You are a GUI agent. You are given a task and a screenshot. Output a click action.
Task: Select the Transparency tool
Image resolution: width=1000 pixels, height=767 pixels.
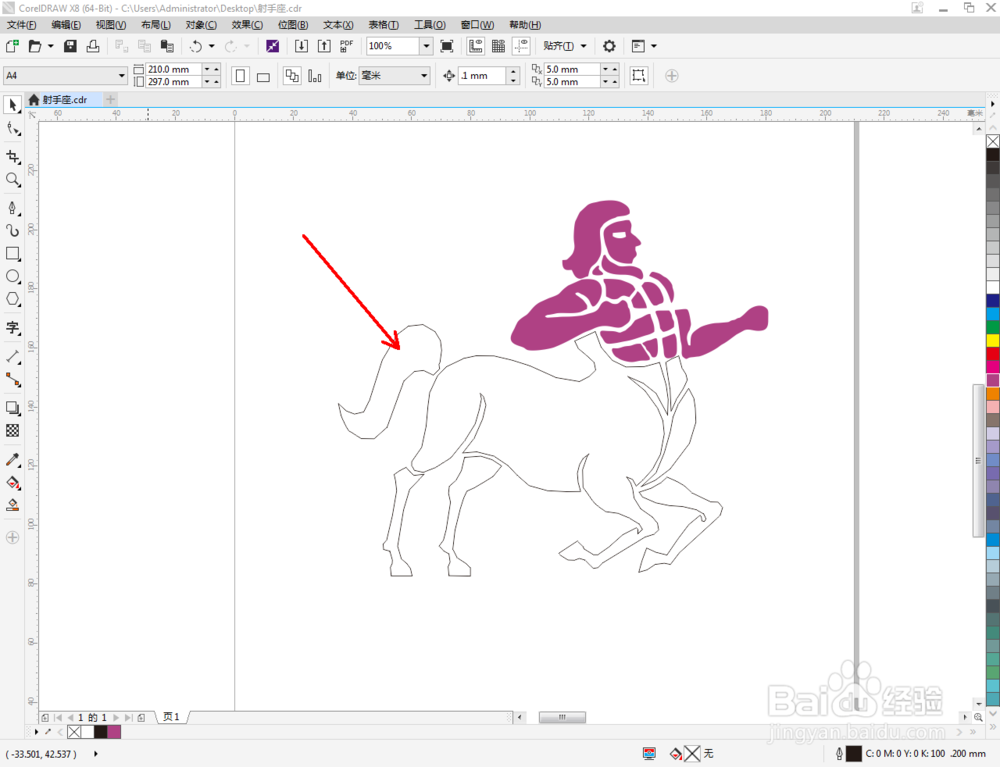[x=12, y=431]
